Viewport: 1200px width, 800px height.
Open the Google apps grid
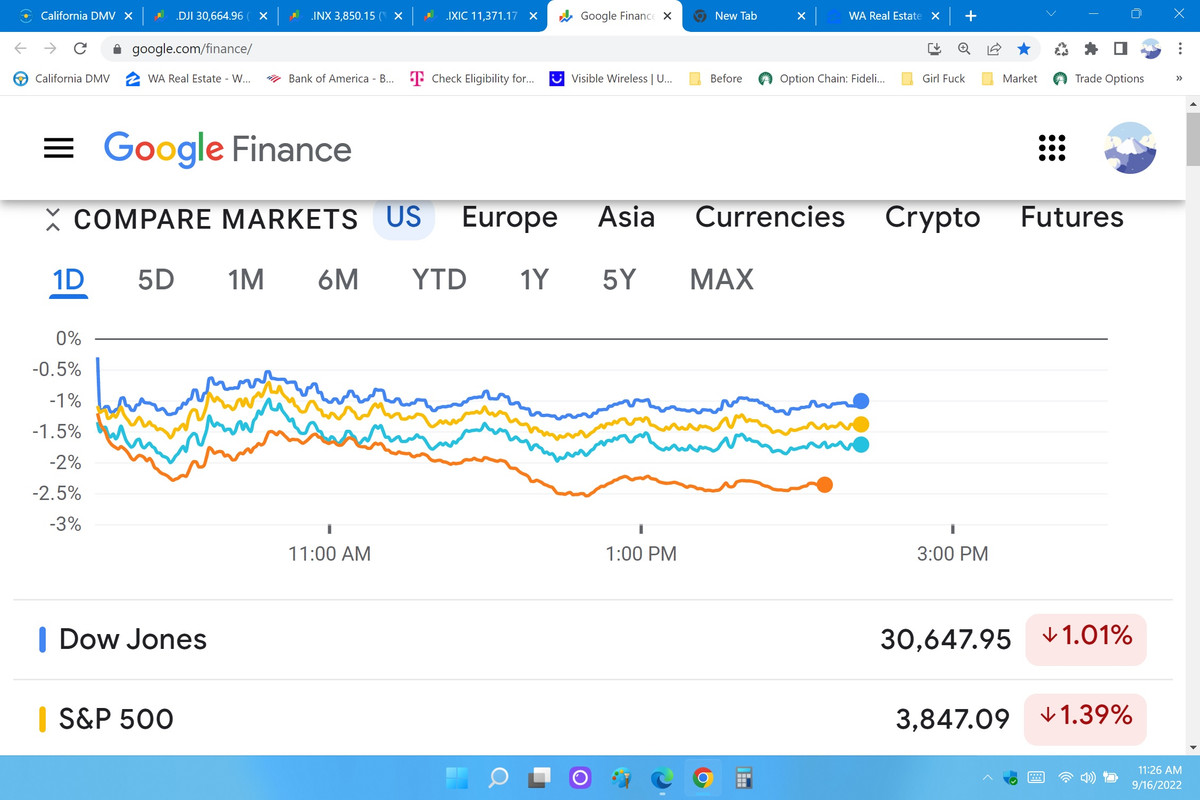coord(1052,148)
